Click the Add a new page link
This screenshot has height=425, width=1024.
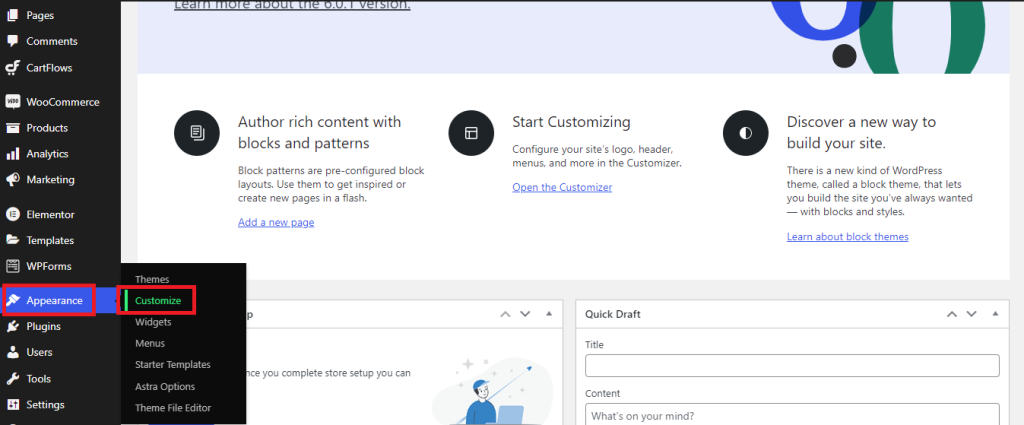[276, 222]
